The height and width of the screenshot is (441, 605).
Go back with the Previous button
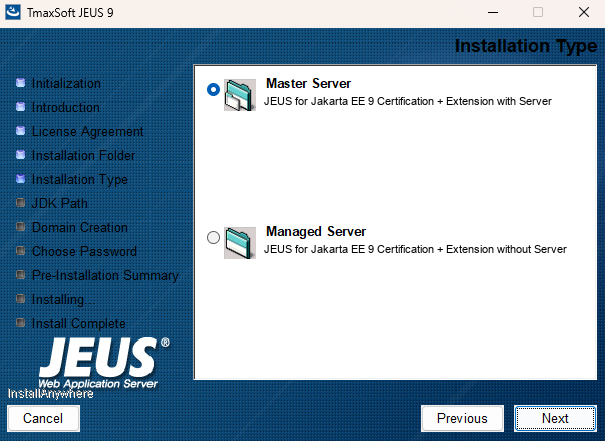coord(462,418)
